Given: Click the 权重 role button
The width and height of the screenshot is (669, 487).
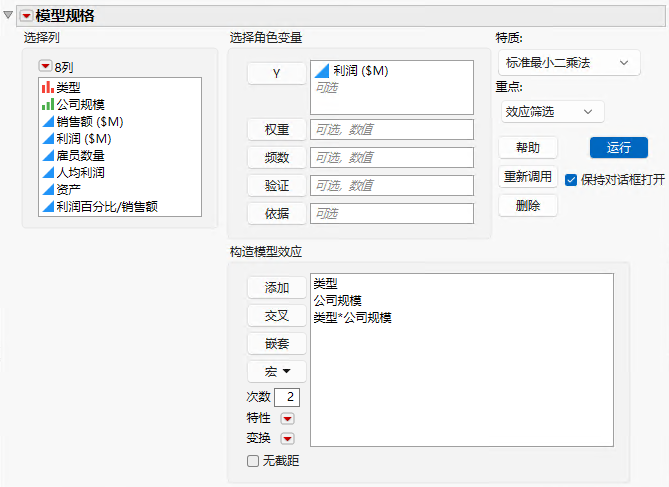Looking at the screenshot, I should (276, 129).
